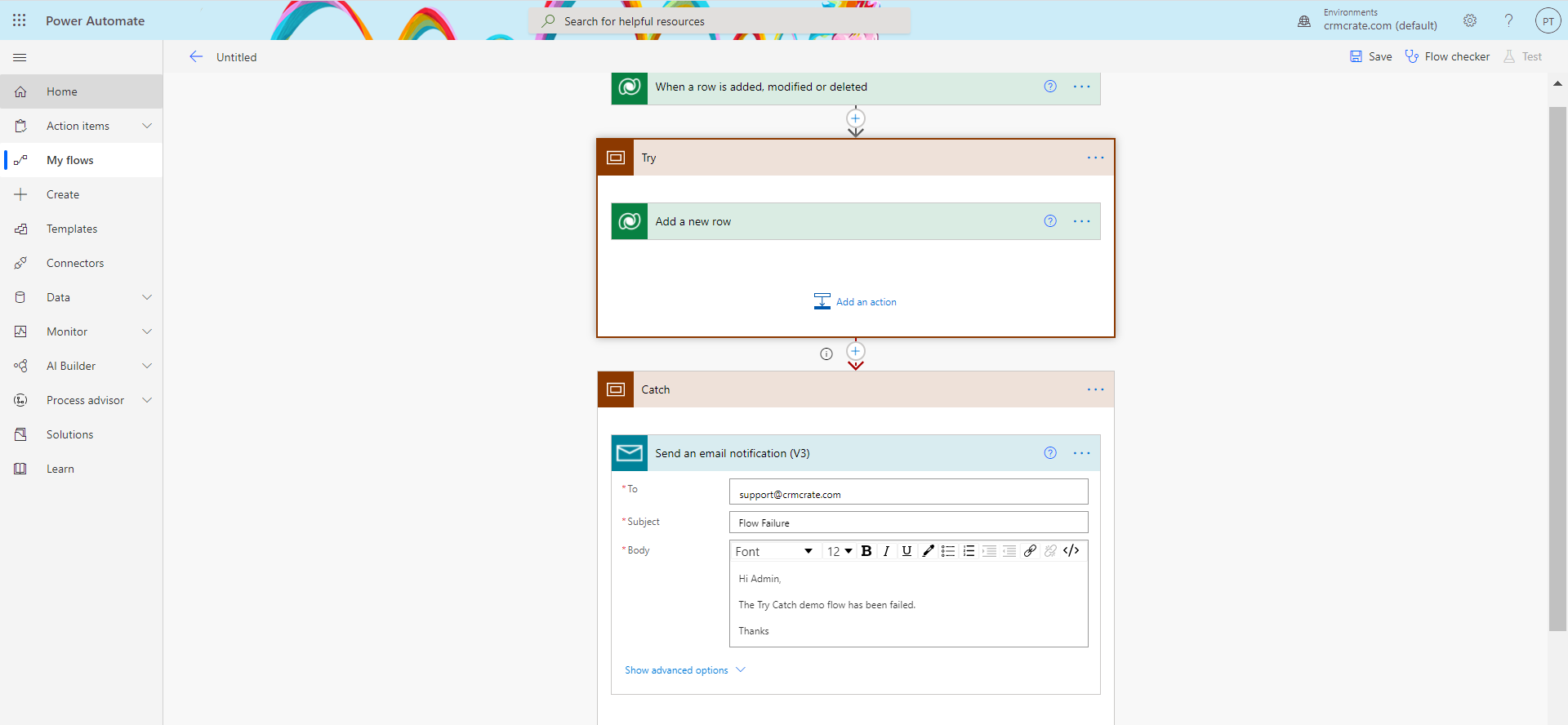Open Learn in sidebar
Screen dimensions: 1568x725
point(82,469)
